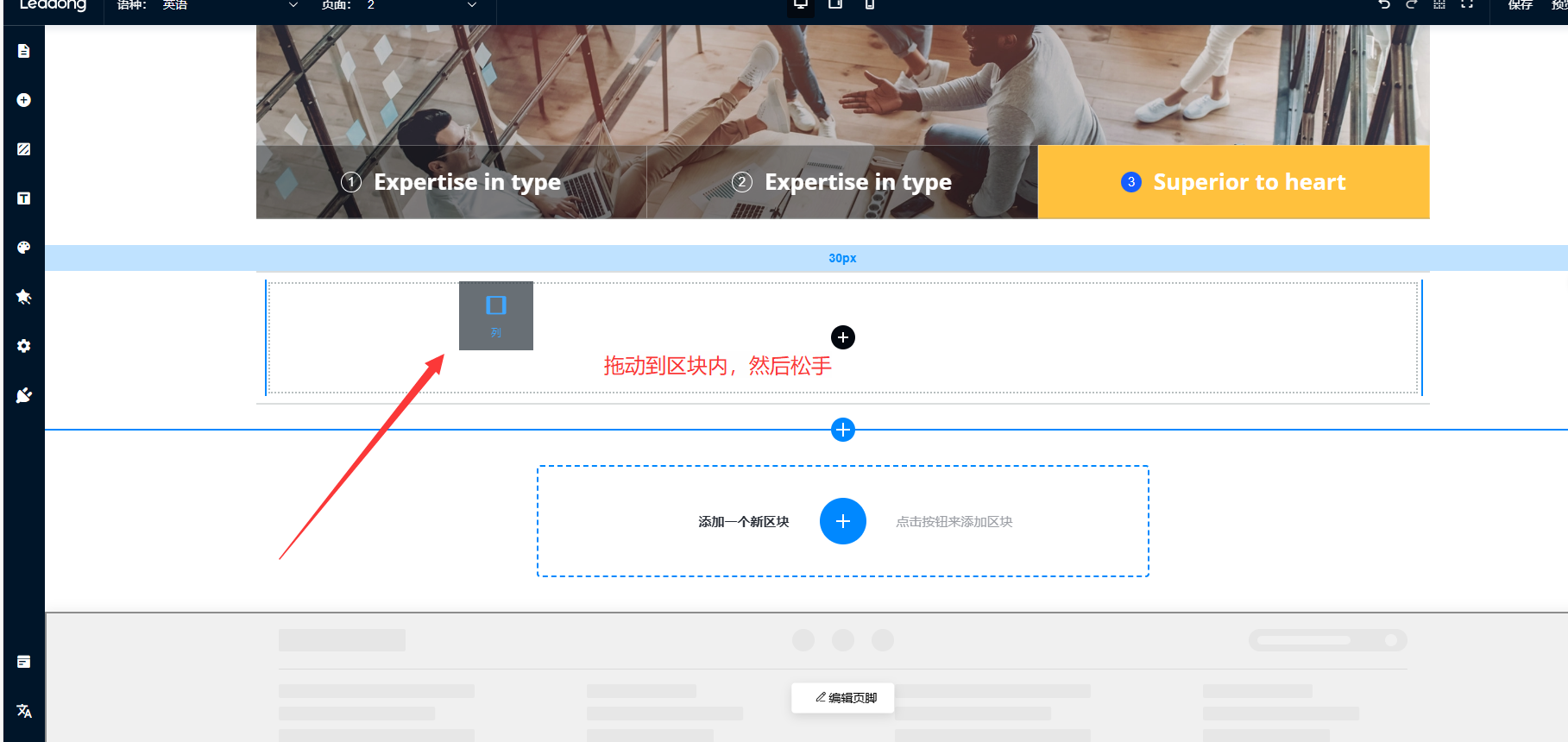Click the undo arrow in top toolbar

pos(1384,4)
